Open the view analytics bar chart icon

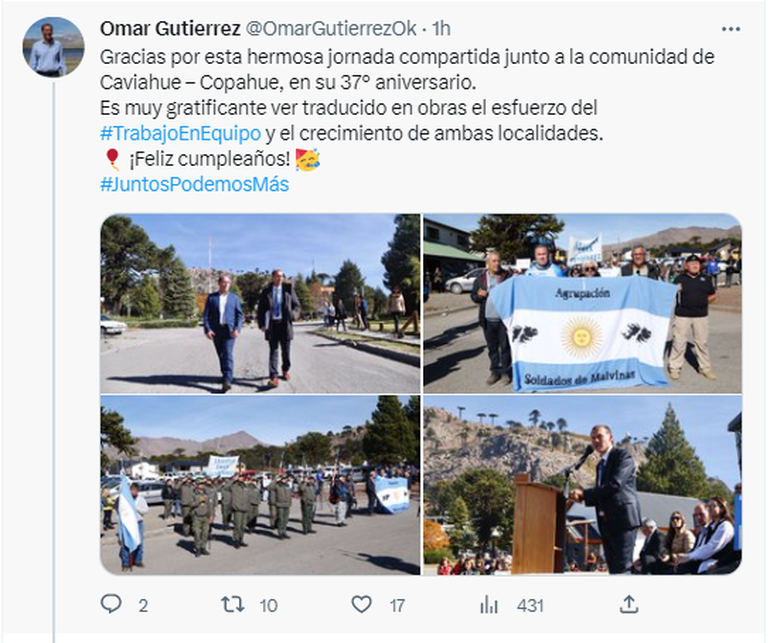489,605
